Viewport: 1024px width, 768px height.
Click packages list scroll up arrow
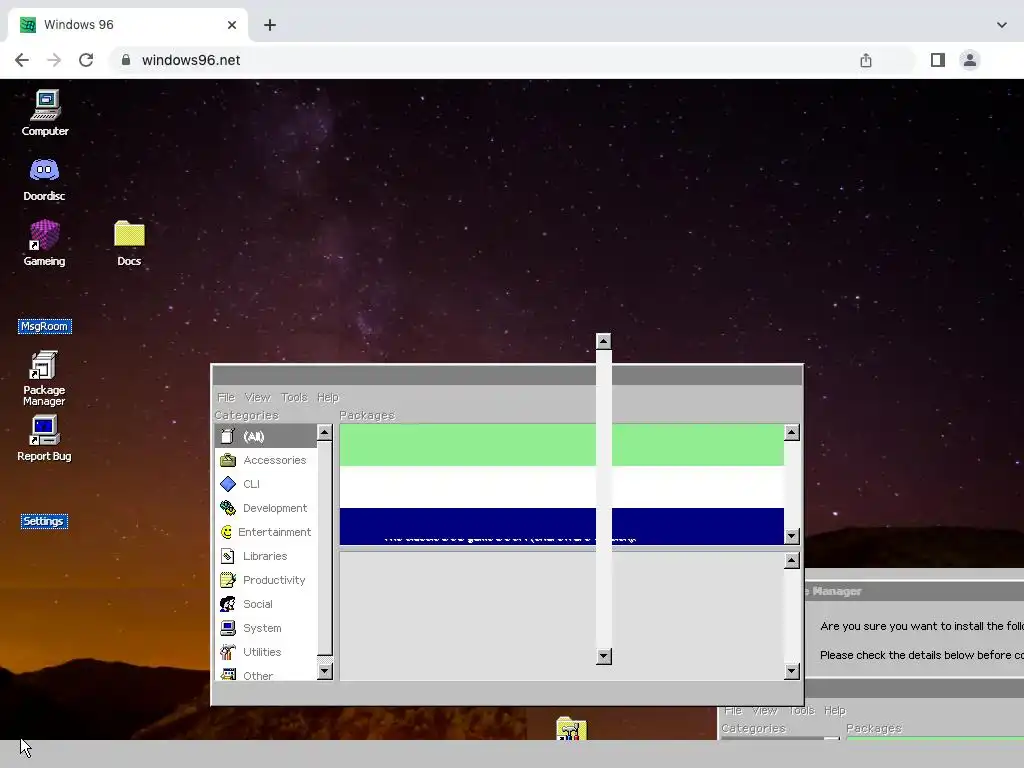coord(792,432)
